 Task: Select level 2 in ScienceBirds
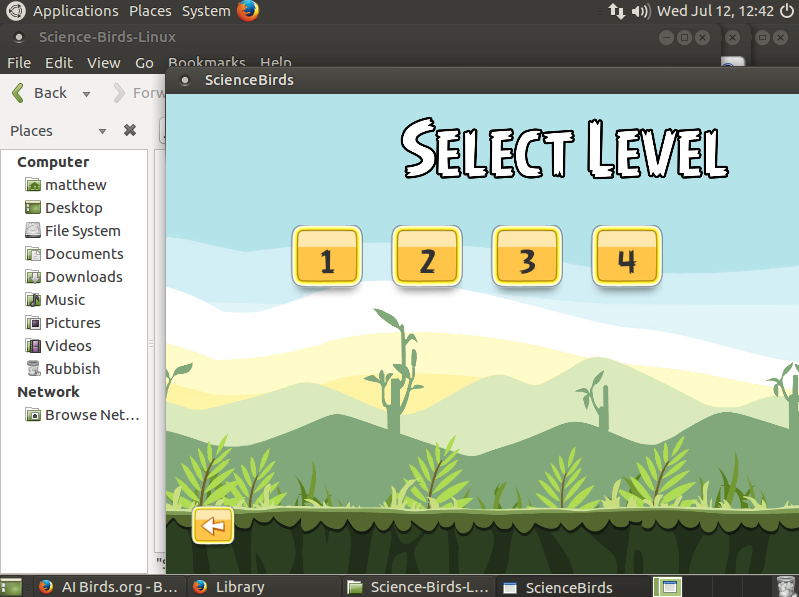pos(427,257)
